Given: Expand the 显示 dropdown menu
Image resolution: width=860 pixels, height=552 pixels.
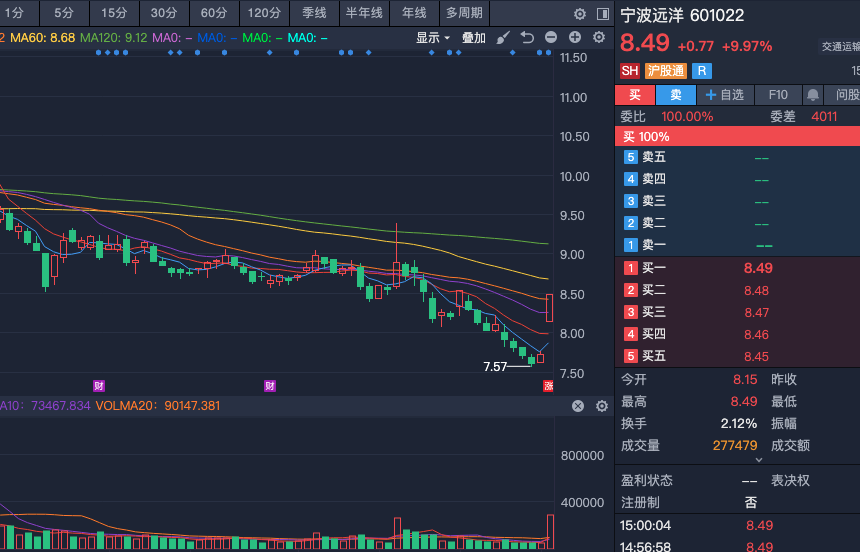Looking at the screenshot, I should tap(432, 38).
